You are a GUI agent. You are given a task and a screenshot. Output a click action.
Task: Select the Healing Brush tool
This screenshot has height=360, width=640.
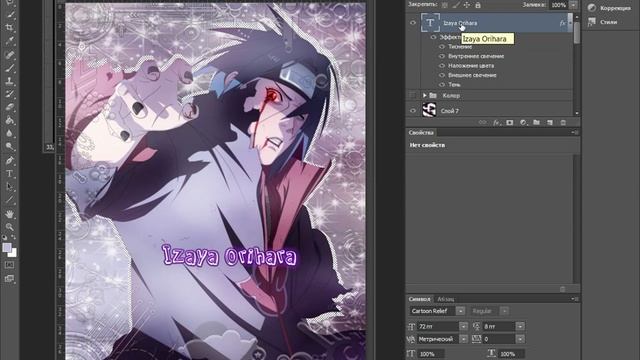9,55
